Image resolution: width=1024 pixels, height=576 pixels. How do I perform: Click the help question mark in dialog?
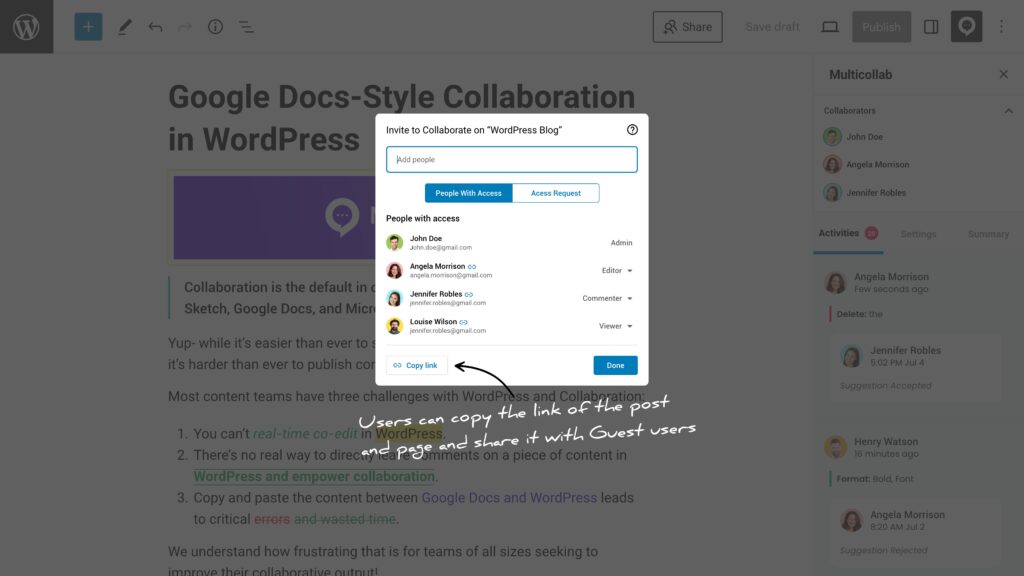coord(632,129)
